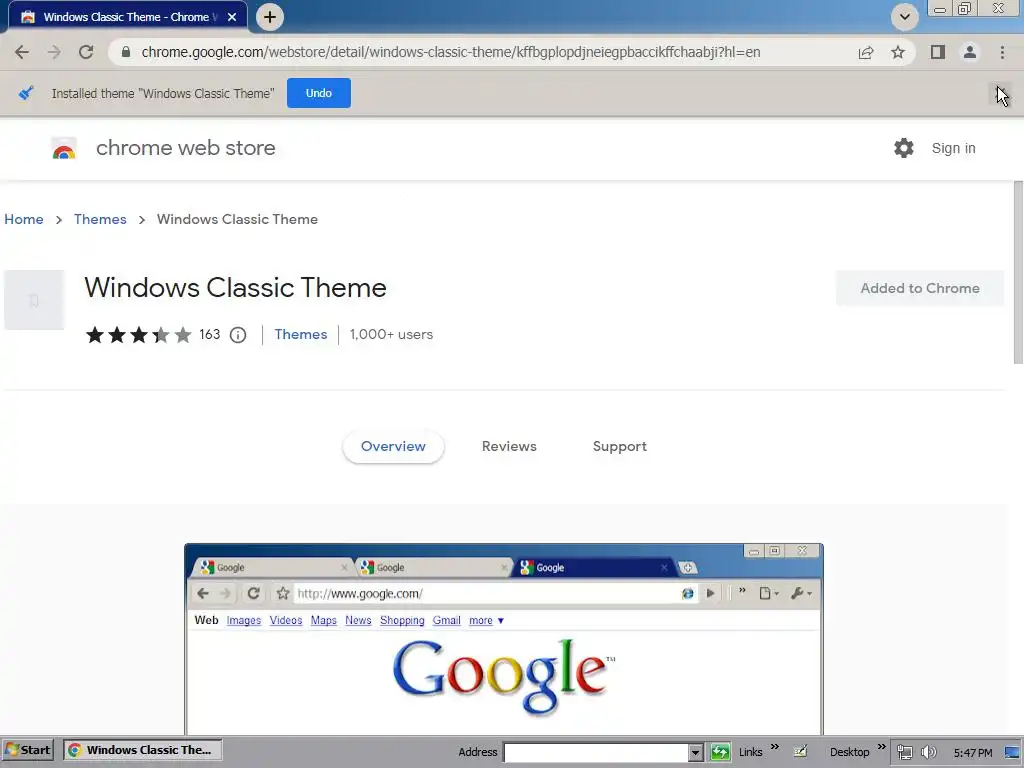Expand the Links toolbar chevron
Image resolution: width=1024 pixels, height=768 pixels.
(x=775, y=747)
